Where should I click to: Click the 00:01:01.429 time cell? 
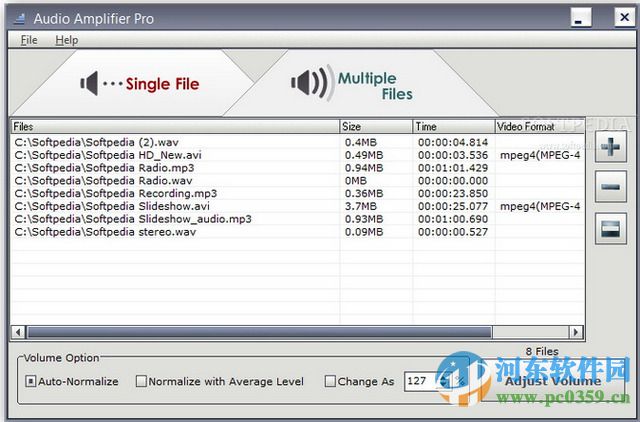pyautogui.click(x=453, y=168)
